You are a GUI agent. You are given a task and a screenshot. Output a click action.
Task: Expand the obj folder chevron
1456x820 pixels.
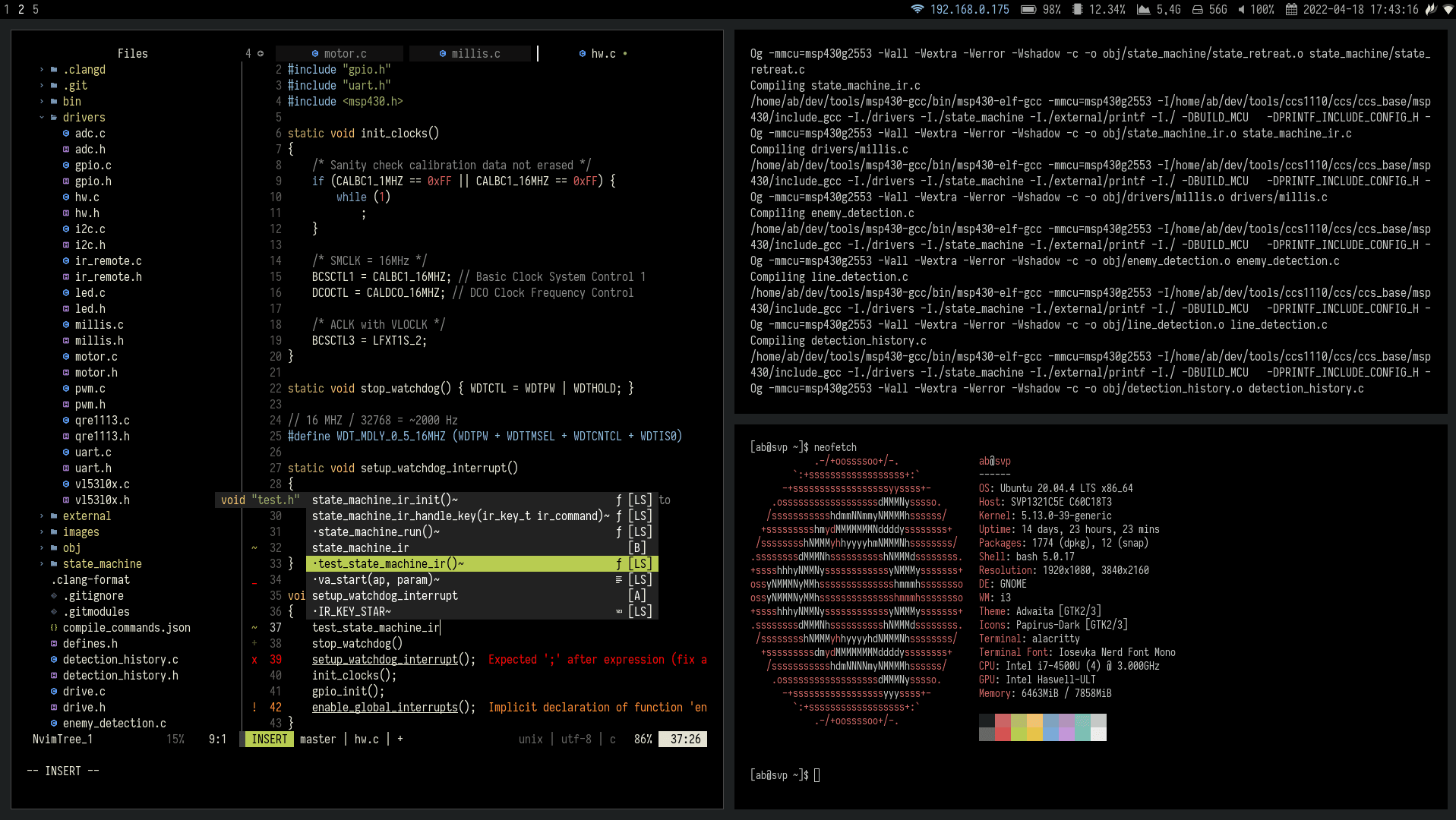pos(42,547)
